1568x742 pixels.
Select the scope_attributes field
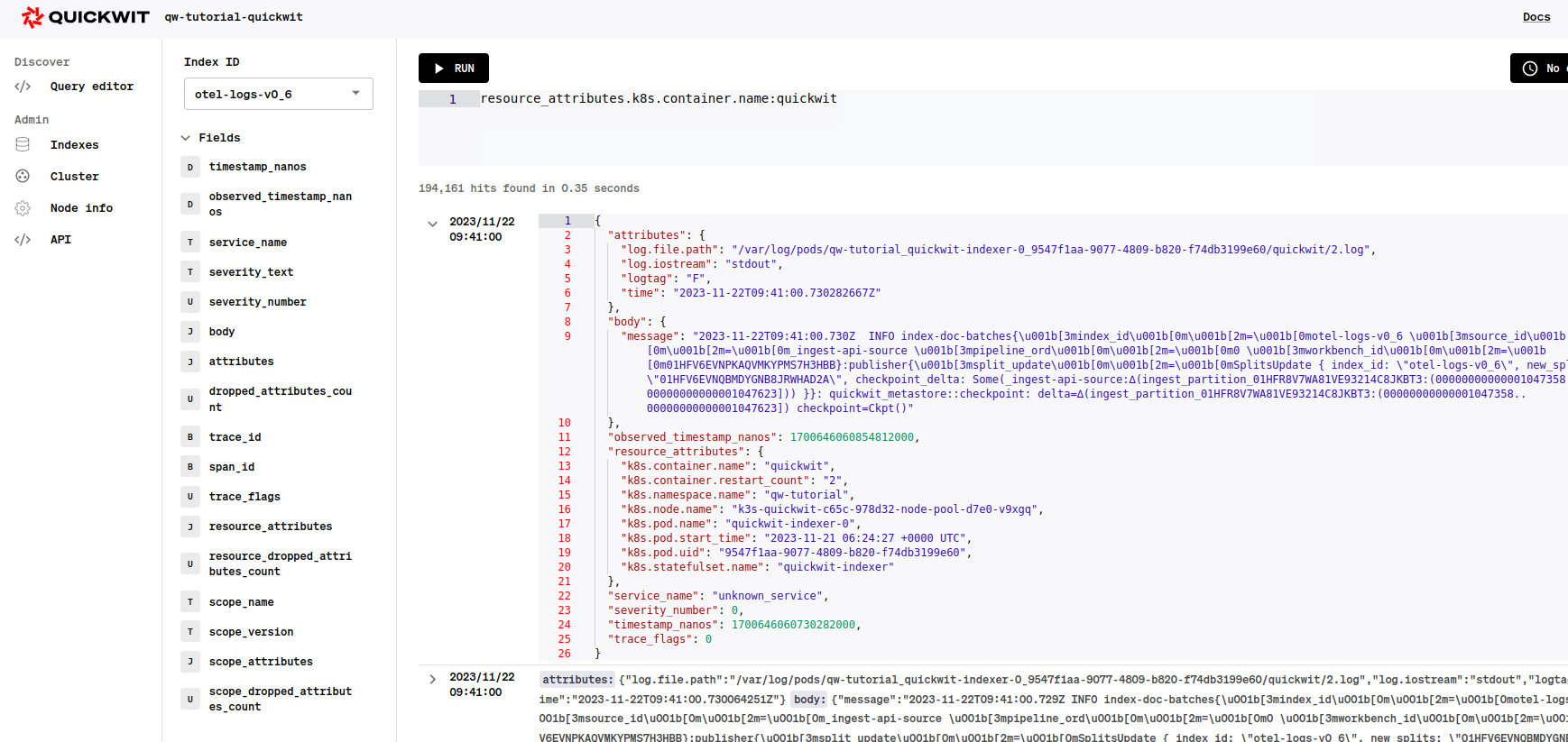261,662
